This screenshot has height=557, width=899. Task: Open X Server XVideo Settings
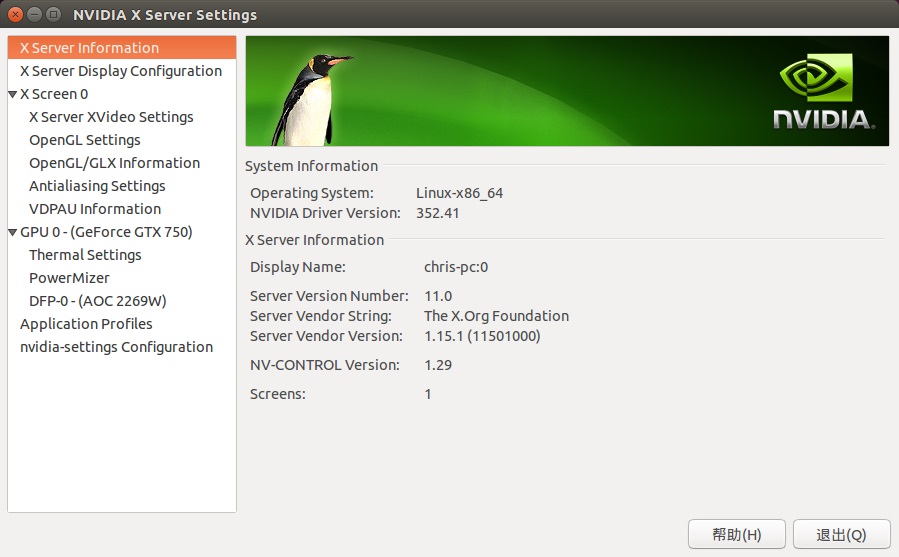click(x=111, y=116)
